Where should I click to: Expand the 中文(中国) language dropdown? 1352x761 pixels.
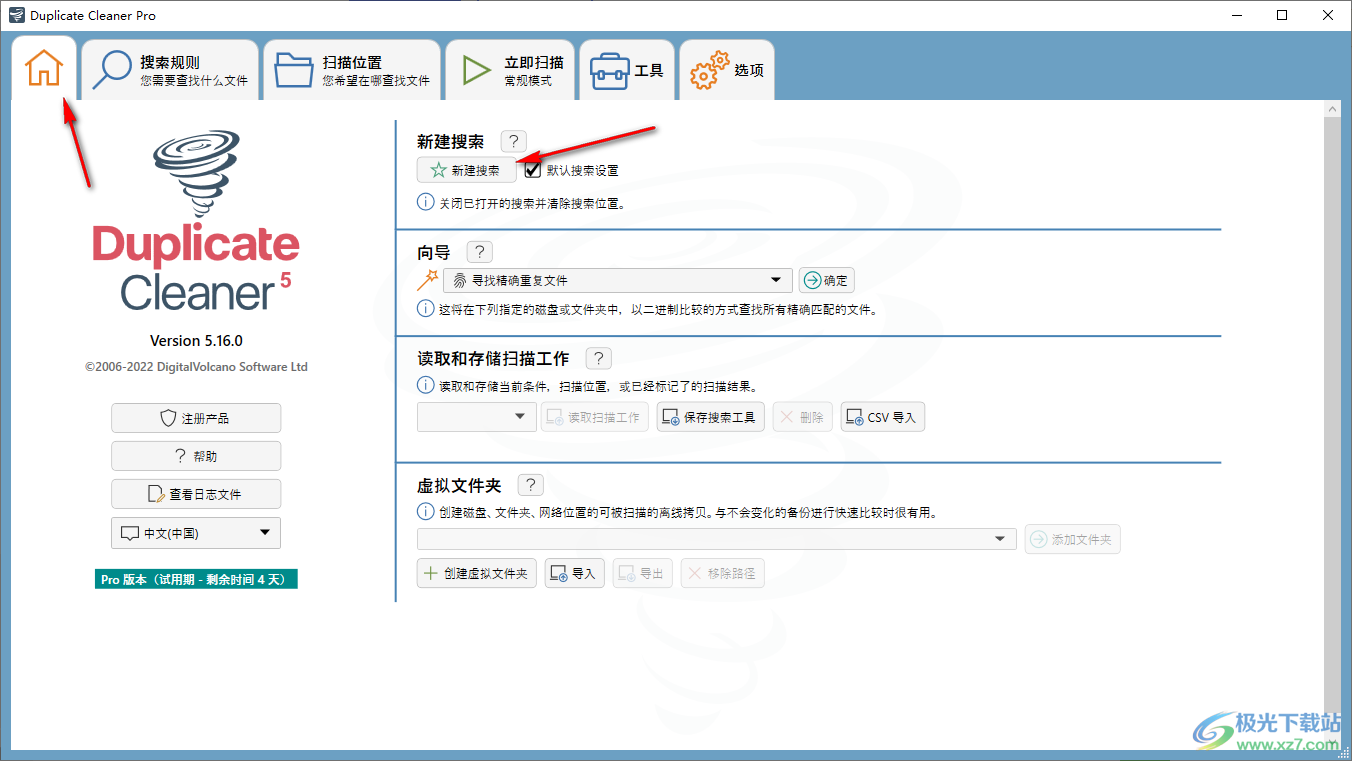click(x=196, y=533)
